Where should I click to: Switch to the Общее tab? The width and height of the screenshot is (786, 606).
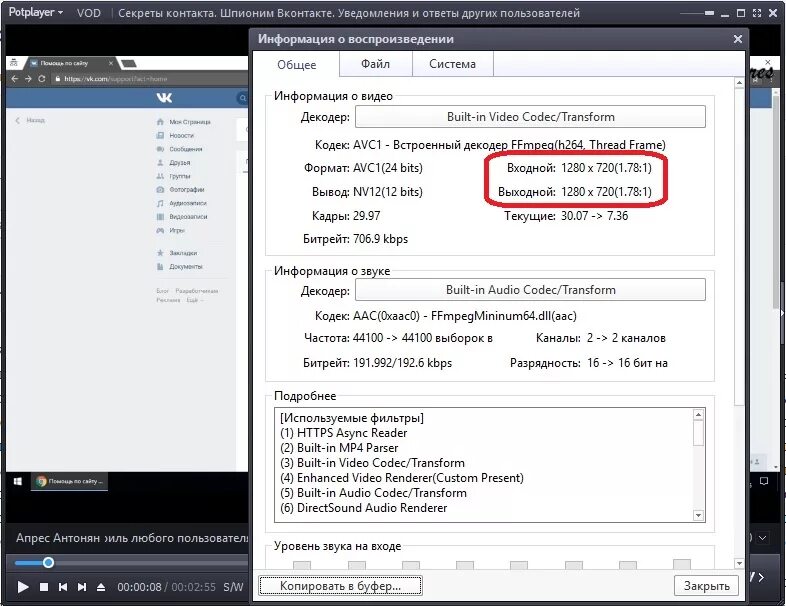coord(297,65)
